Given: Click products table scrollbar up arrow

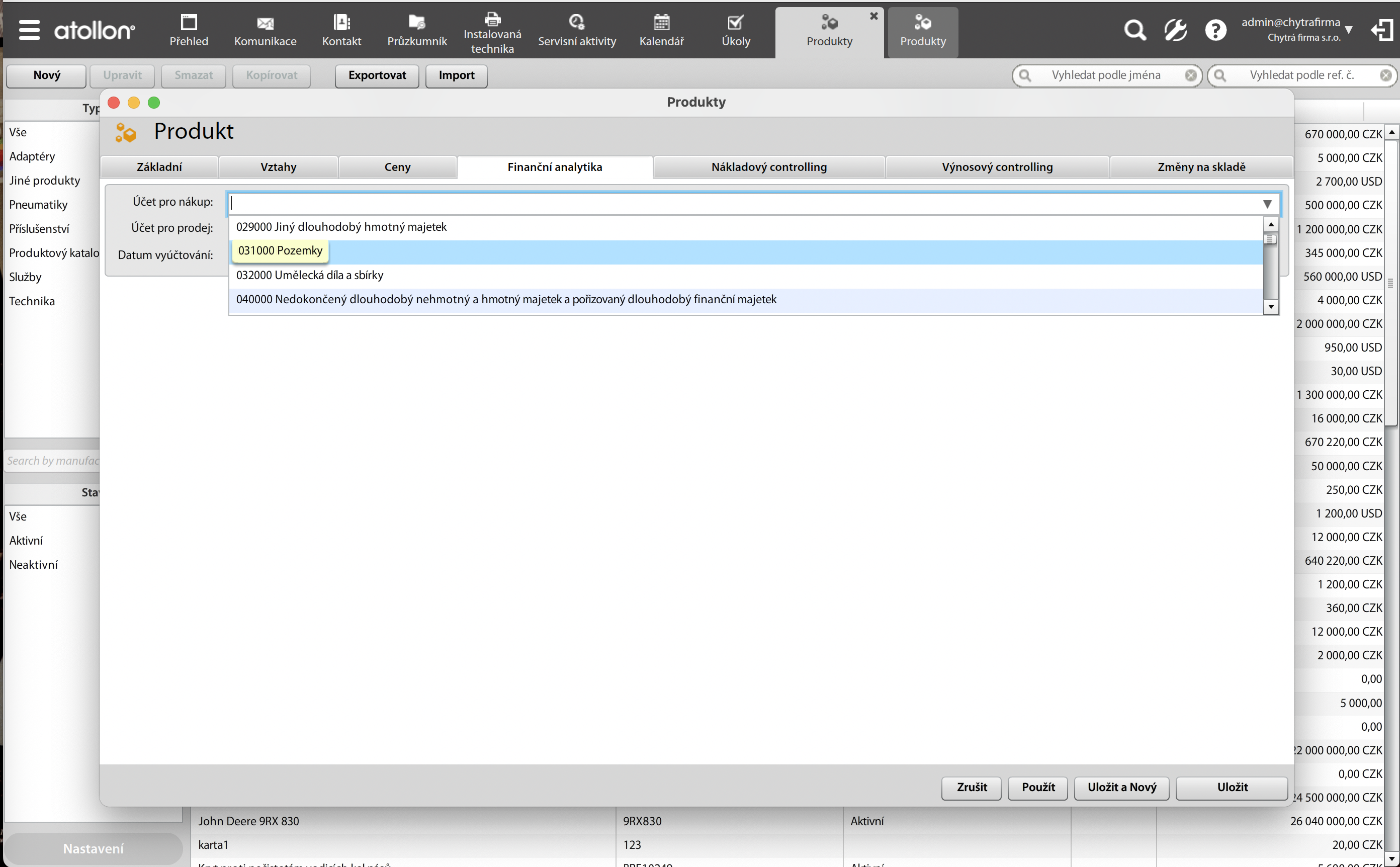Looking at the screenshot, I should point(1391,132).
